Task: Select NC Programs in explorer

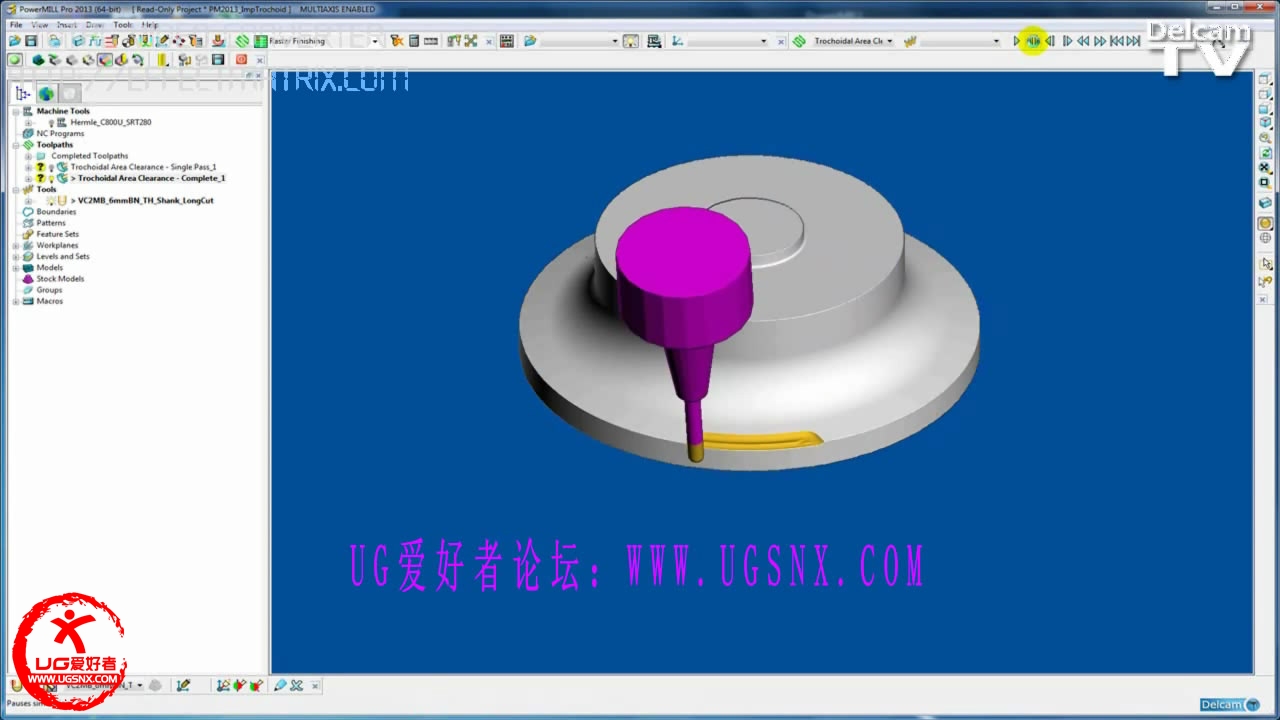Action: pos(60,133)
